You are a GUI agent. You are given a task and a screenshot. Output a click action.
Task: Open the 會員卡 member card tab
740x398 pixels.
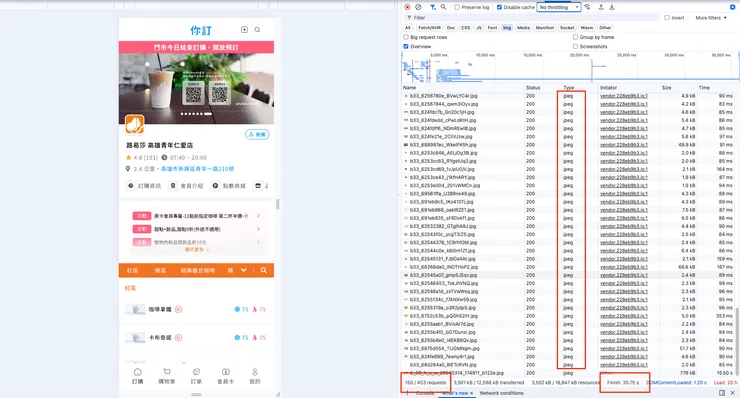point(226,376)
